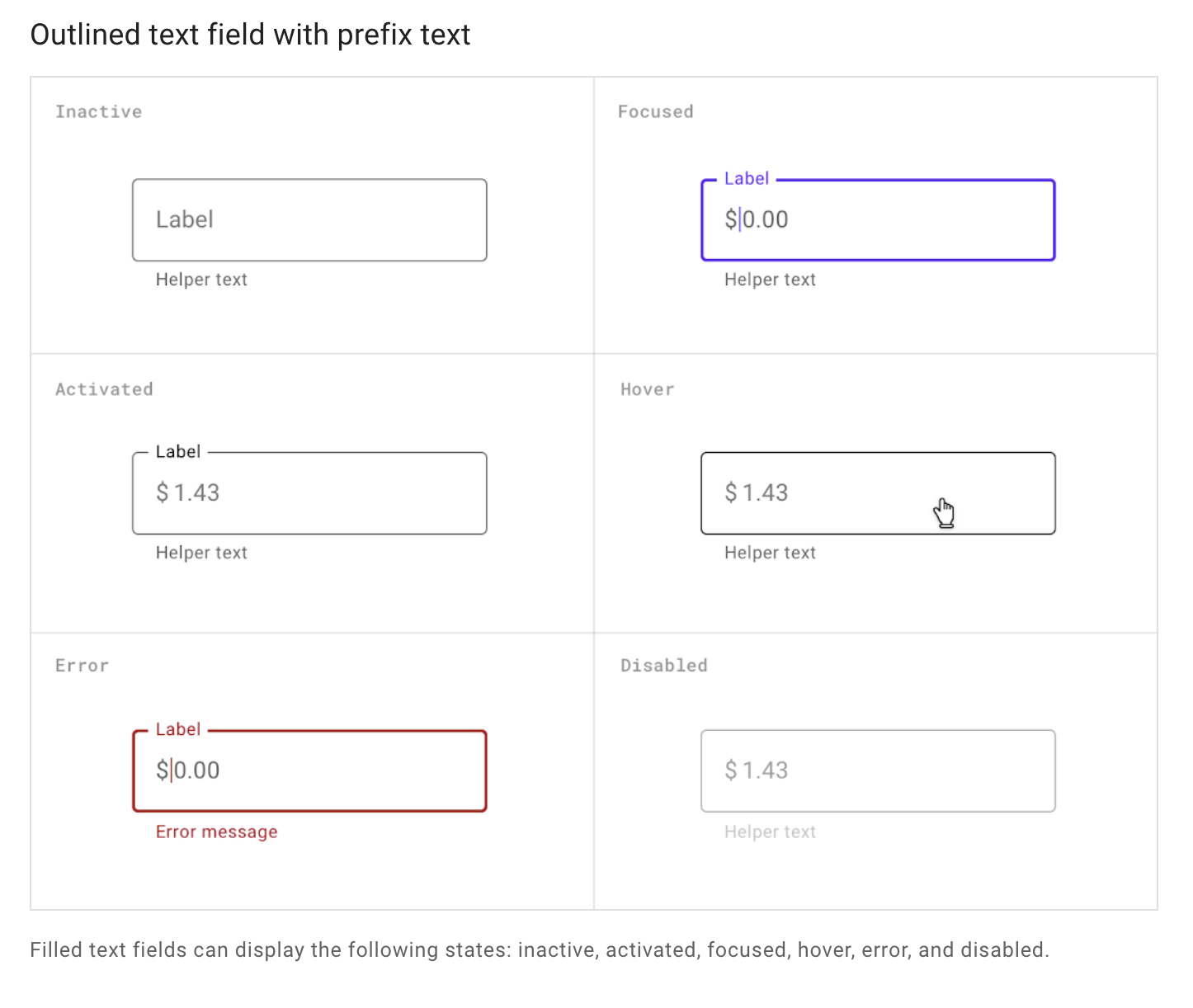Click the dollar prefix in the Error field

(163, 770)
